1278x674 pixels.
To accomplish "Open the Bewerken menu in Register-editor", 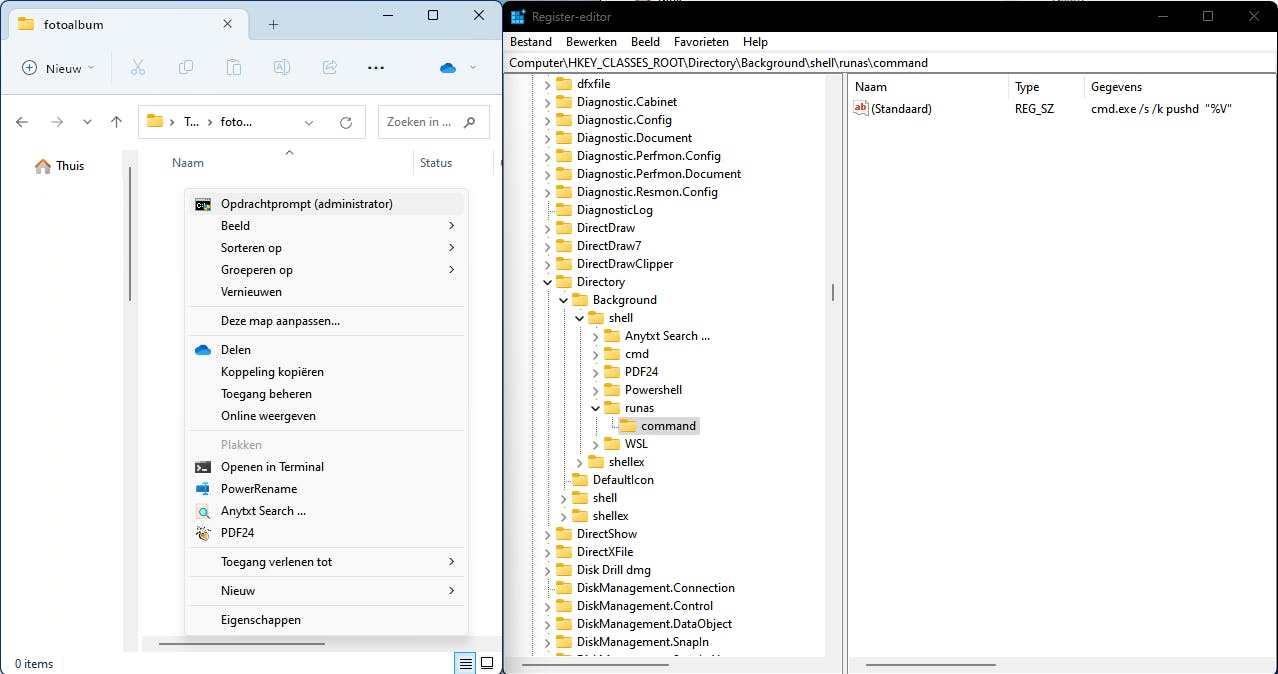I will (591, 42).
